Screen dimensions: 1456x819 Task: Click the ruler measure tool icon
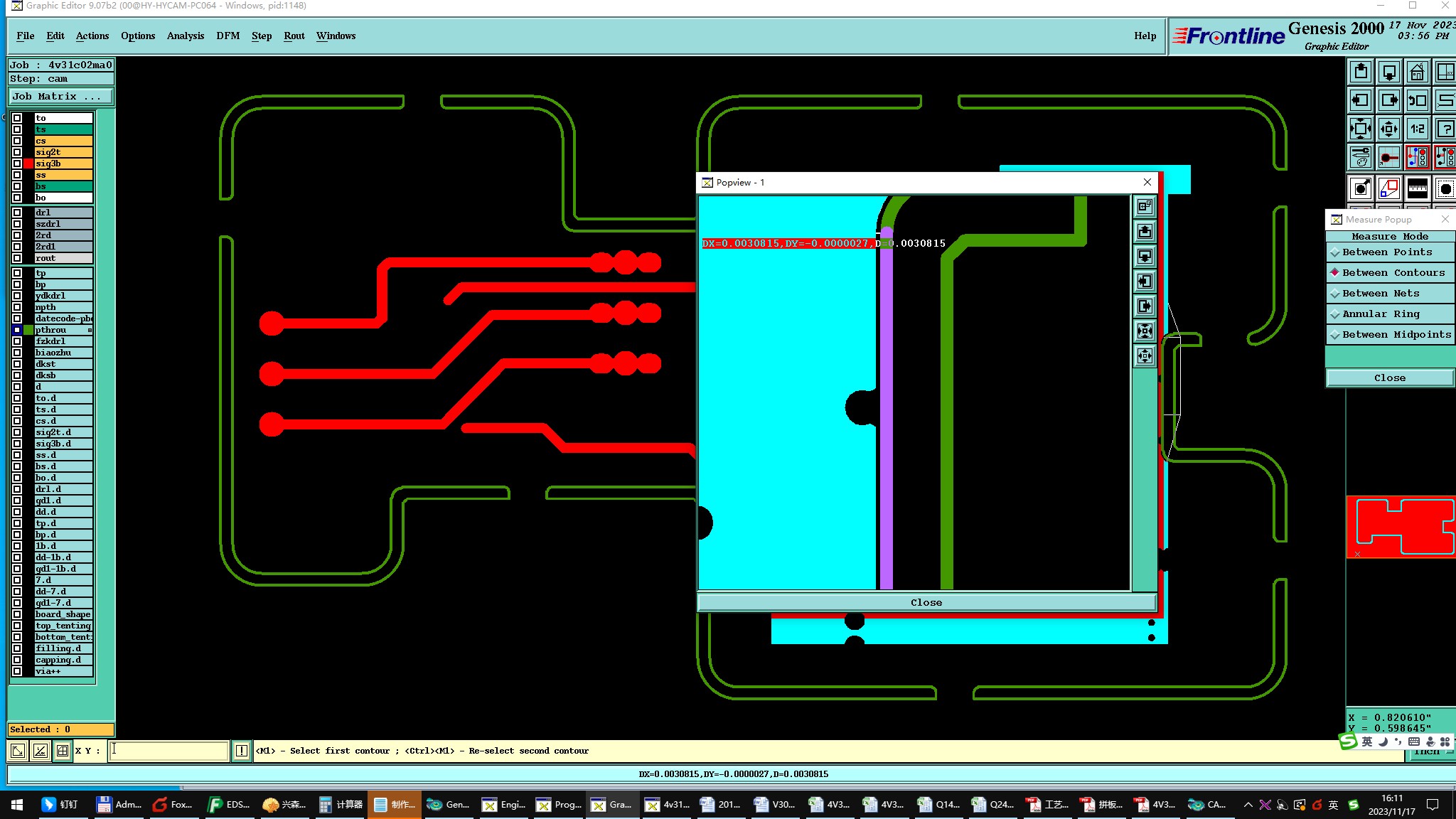tap(1417, 188)
